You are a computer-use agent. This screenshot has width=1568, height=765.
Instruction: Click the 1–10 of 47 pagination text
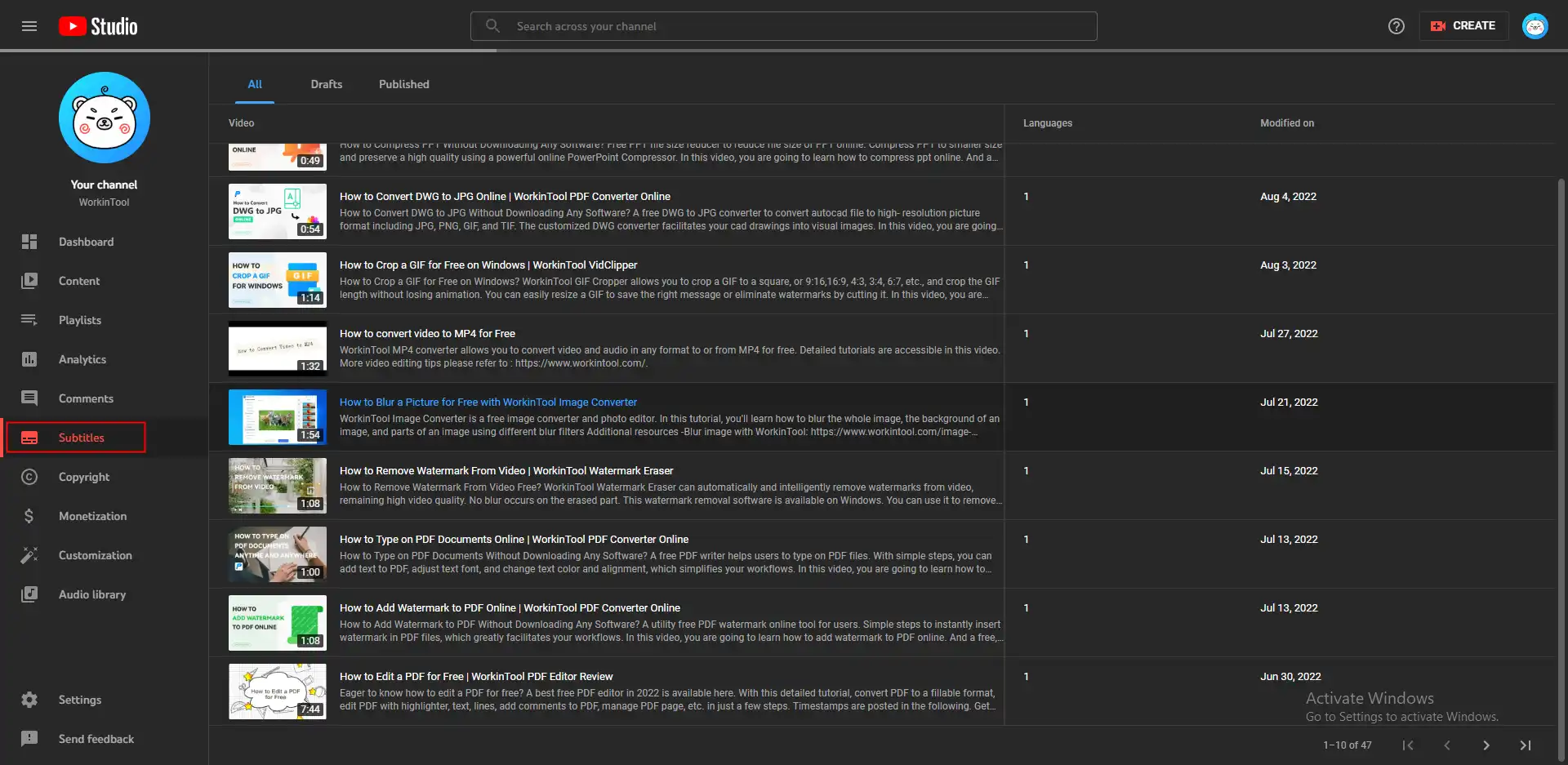1347,745
